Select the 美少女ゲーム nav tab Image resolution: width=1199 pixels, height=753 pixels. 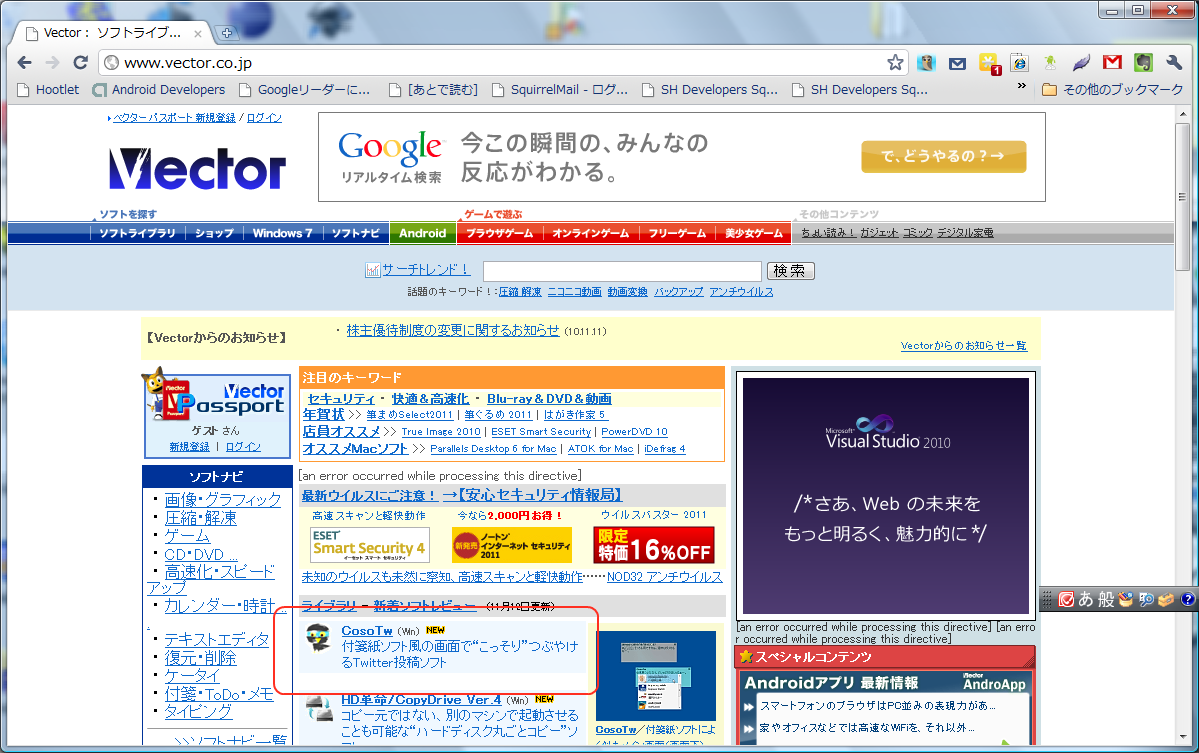(x=753, y=233)
